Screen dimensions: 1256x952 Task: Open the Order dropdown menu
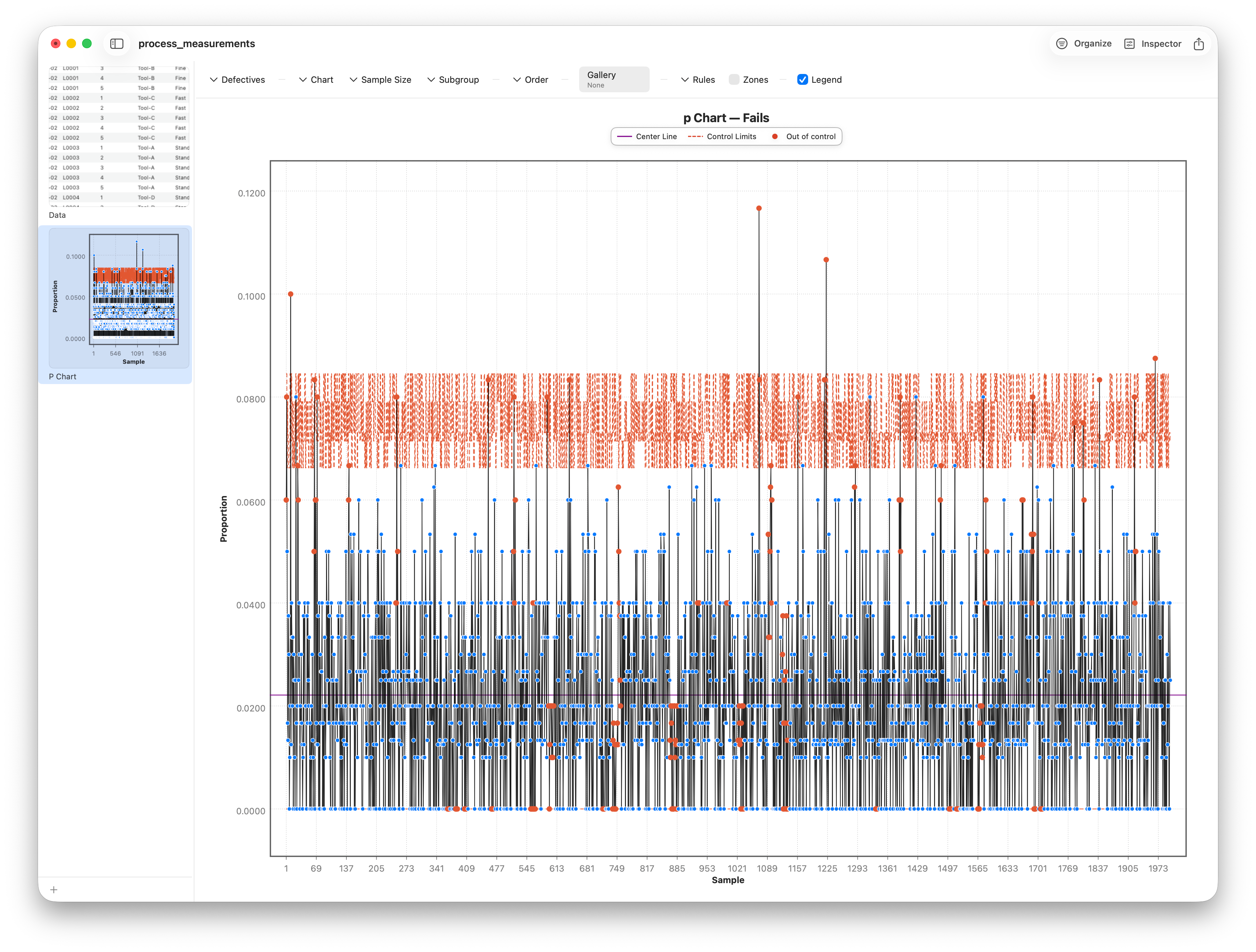(x=531, y=79)
